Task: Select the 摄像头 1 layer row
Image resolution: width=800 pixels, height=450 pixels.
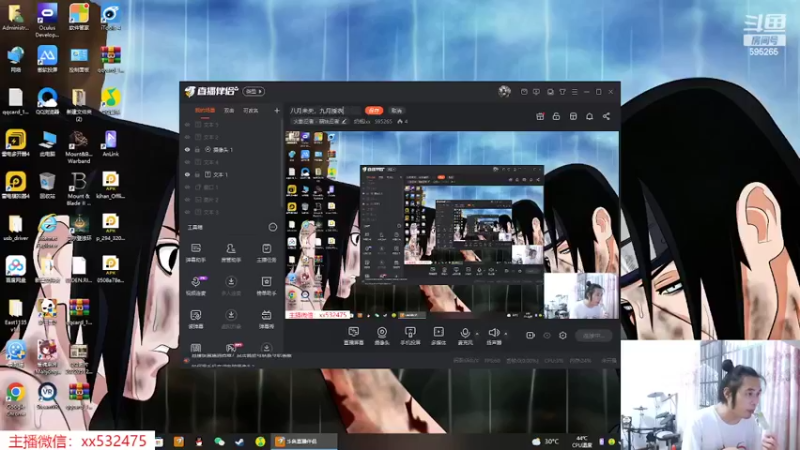Action: 231,149
